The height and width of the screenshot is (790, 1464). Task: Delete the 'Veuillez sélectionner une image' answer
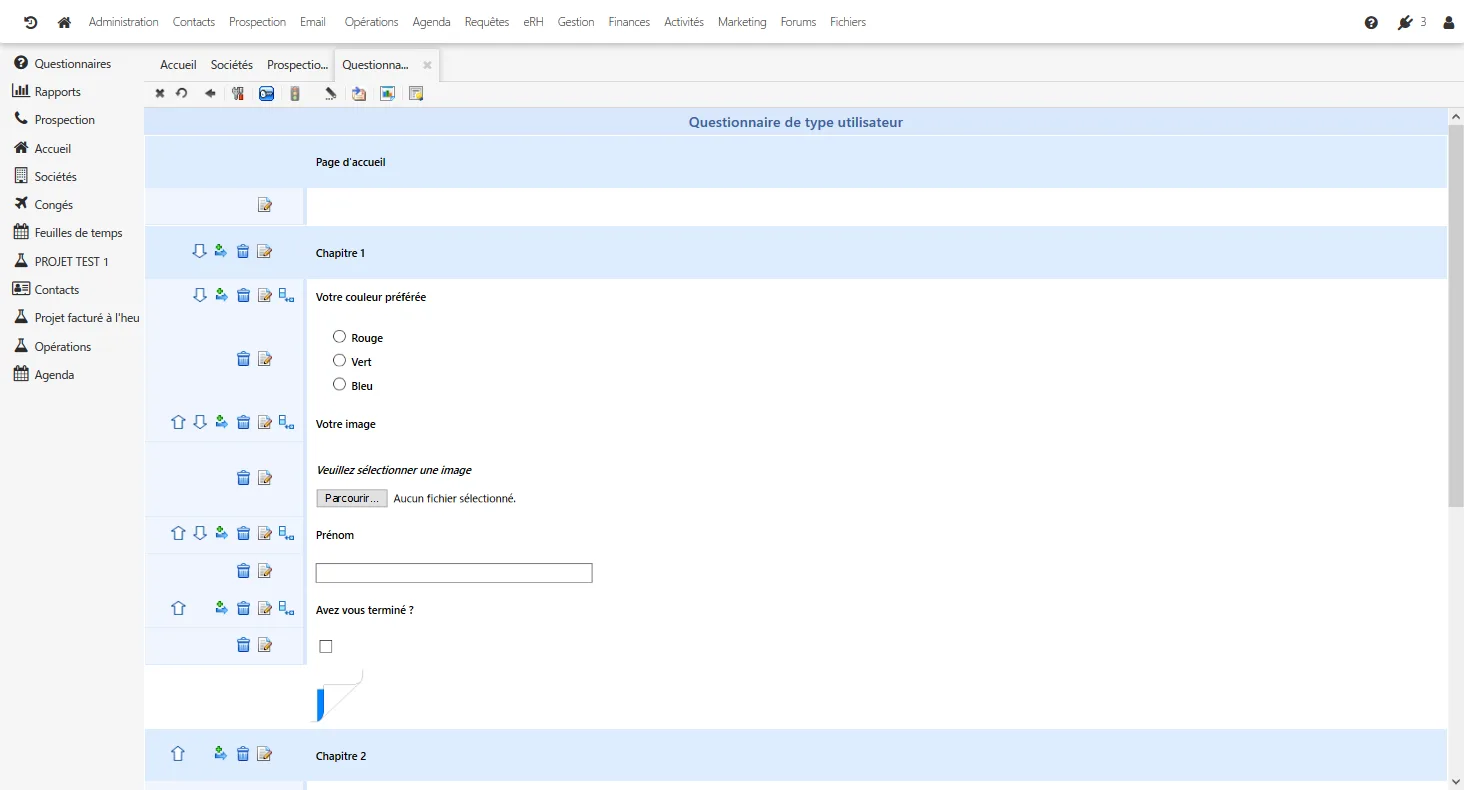243,478
